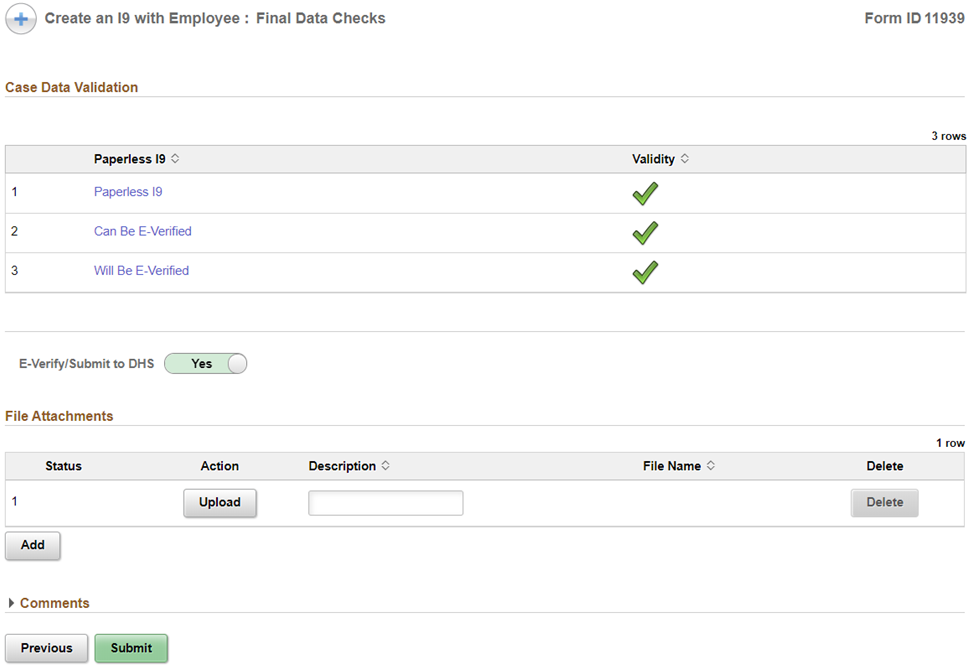Viewport: 972px width, 670px height.
Task: Click the plus icon beside the page title
Action: pos(22,19)
